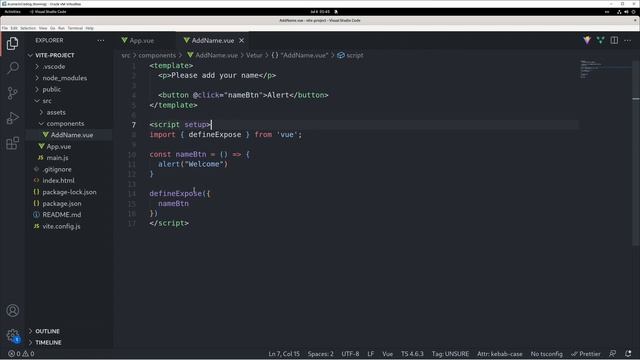Expand the TIMELINE section
The width and height of the screenshot is (640, 360).
coord(48,342)
